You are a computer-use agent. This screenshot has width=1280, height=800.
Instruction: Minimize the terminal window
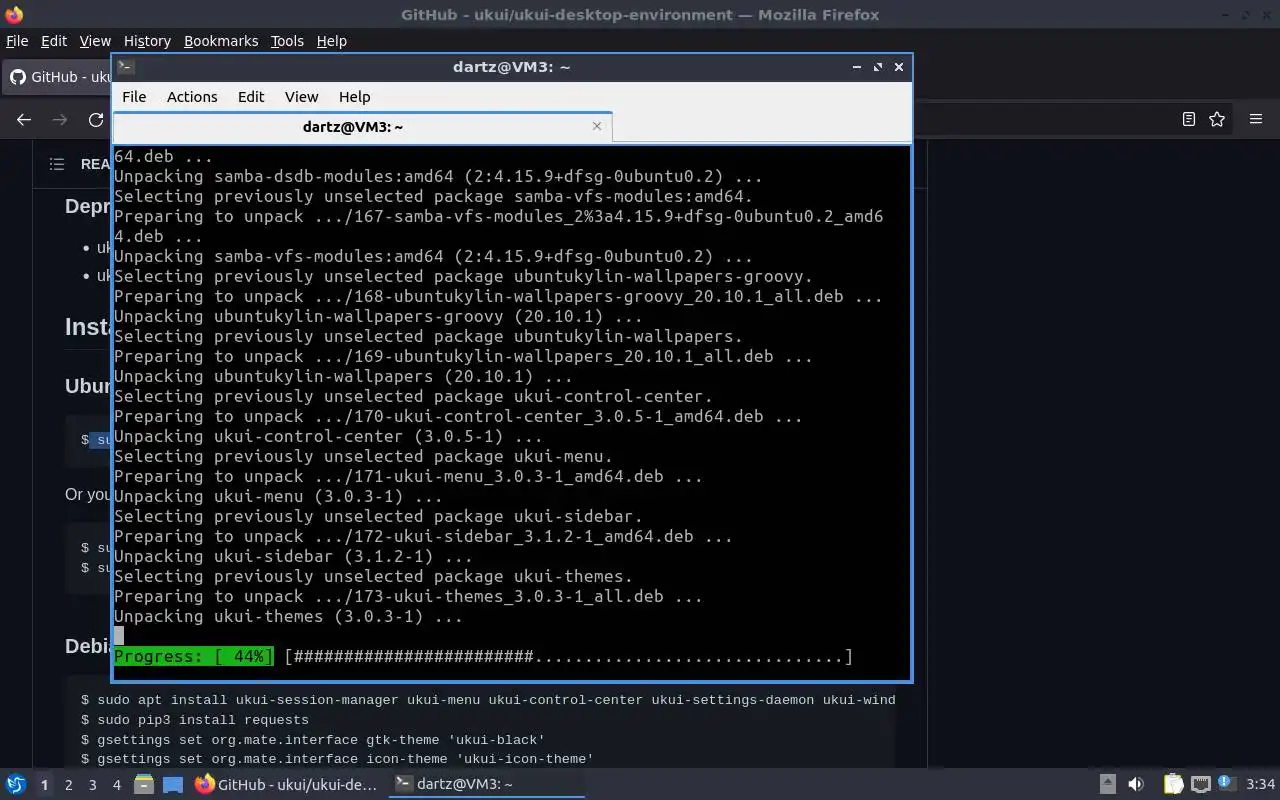click(x=857, y=67)
